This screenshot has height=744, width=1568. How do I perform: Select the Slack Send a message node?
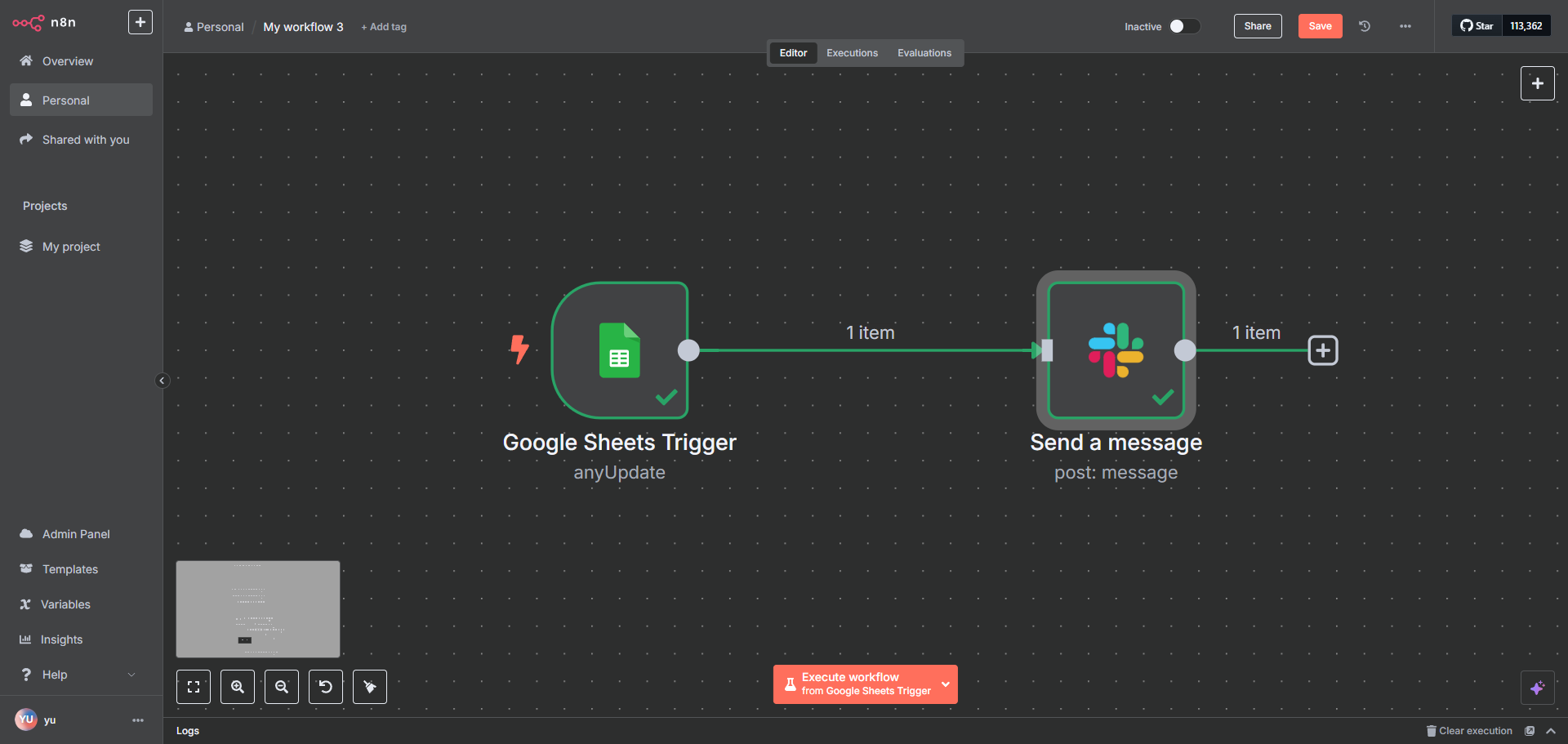pos(1116,350)
